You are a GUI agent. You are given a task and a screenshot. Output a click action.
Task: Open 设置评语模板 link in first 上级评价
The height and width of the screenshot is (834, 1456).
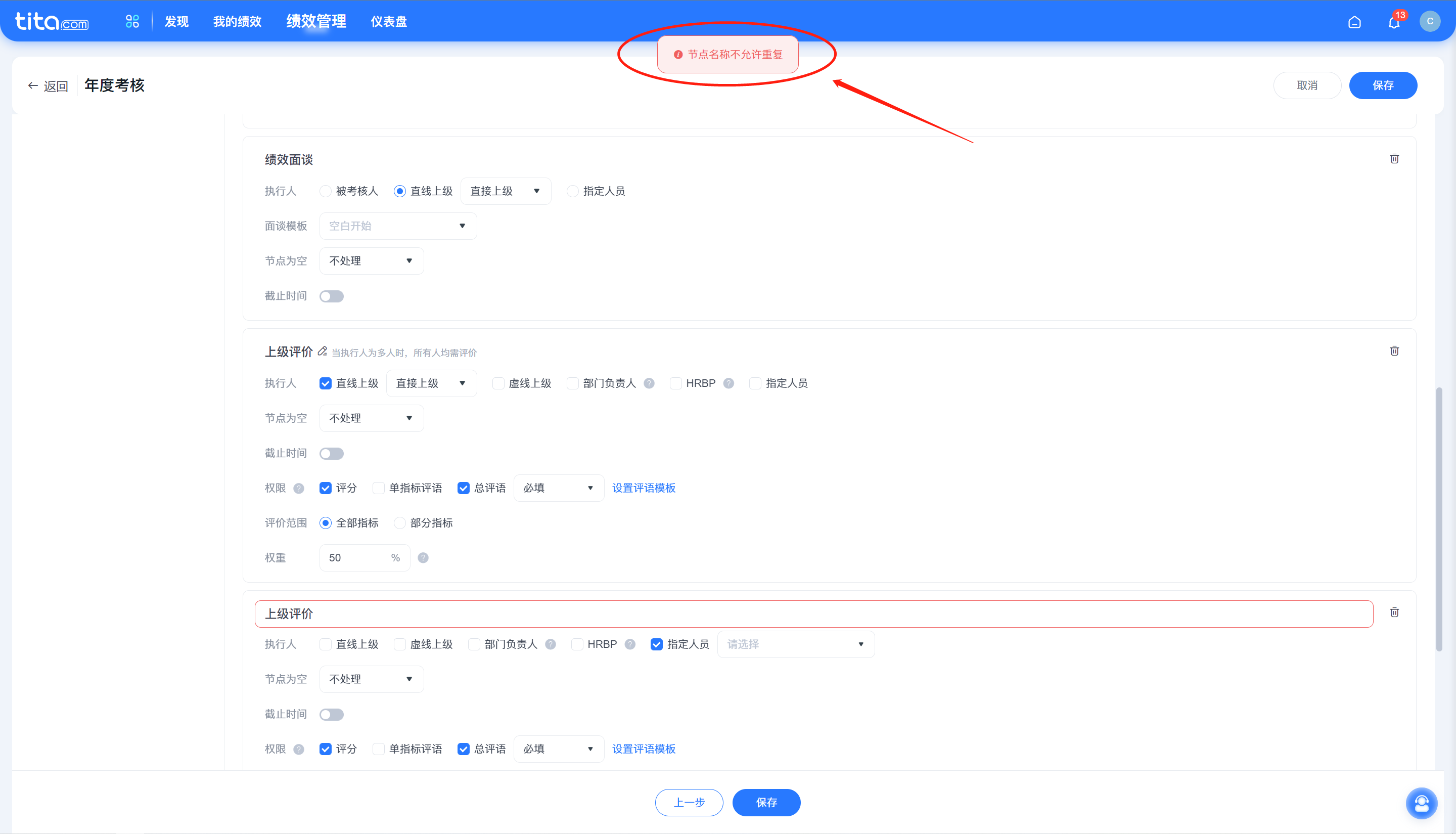pyautogui.click(x=644, y=488)
